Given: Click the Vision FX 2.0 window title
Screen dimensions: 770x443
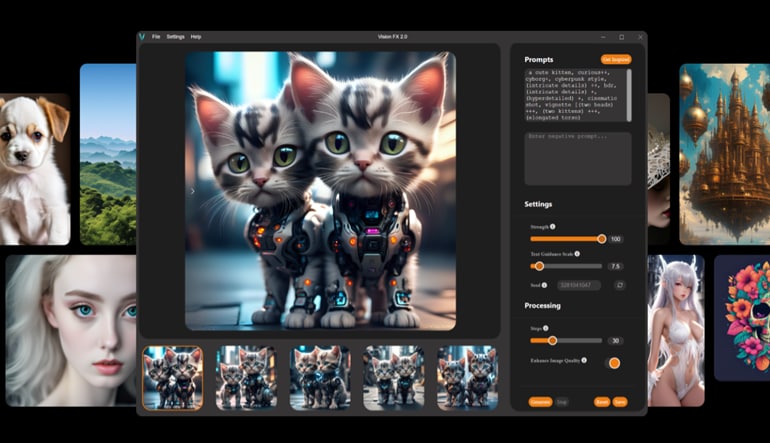Looking at the screenshot, I should 392,37.
